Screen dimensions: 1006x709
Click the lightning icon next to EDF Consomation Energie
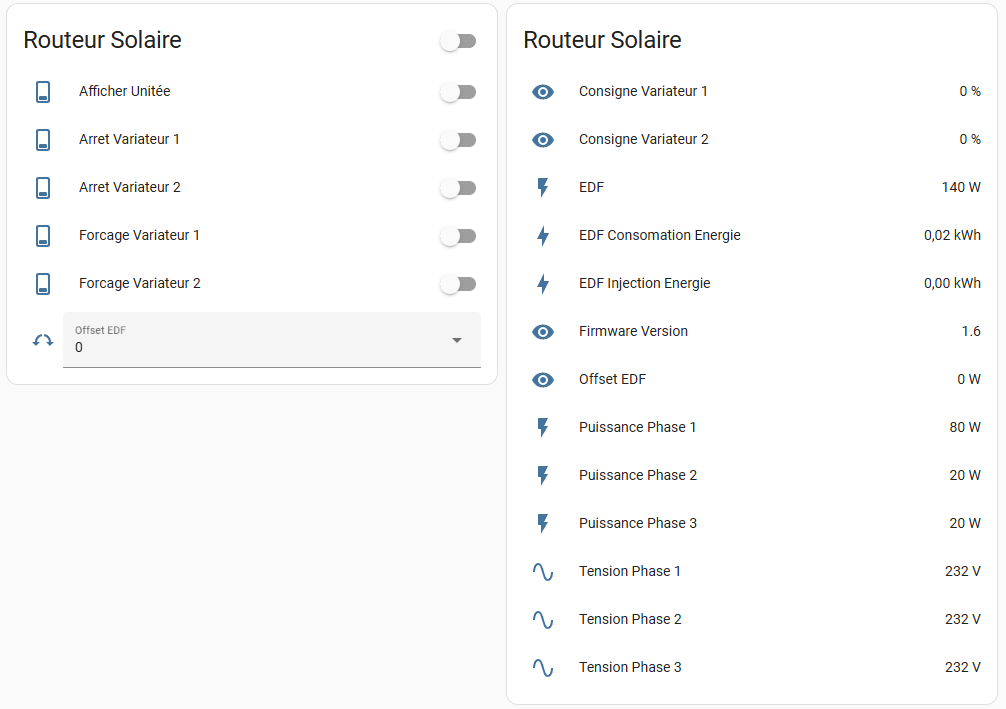(x=543, y=236)
